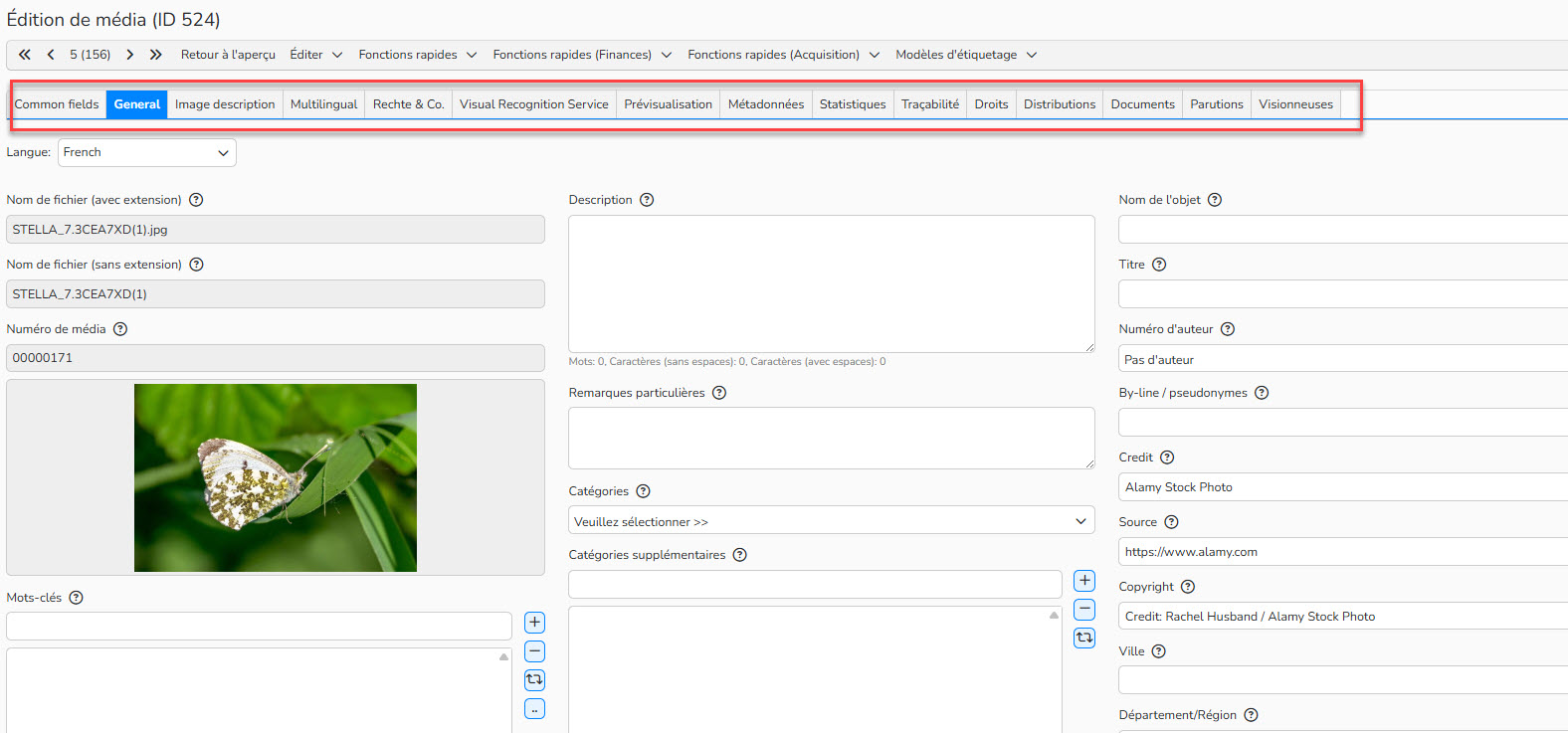This screenshot has height=733, width=1568.
Task: Click Catégories supplémentaires swap arrows button
Action: pyautogui.click(x=1084, y=638)
